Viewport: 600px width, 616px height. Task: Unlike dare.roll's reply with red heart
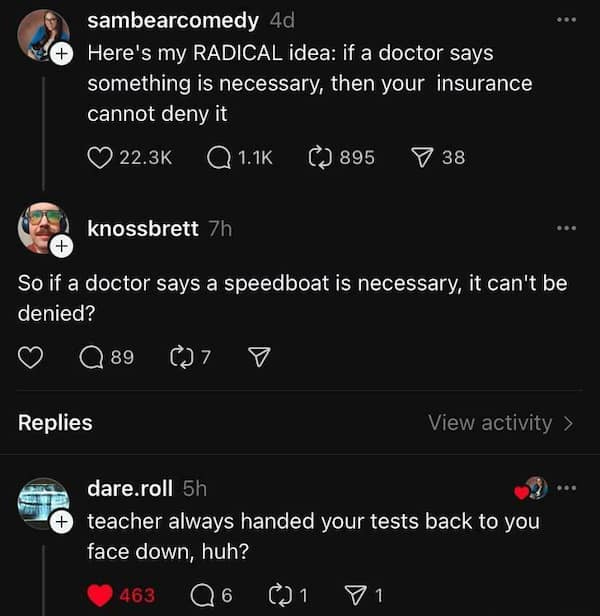[100, 595]
